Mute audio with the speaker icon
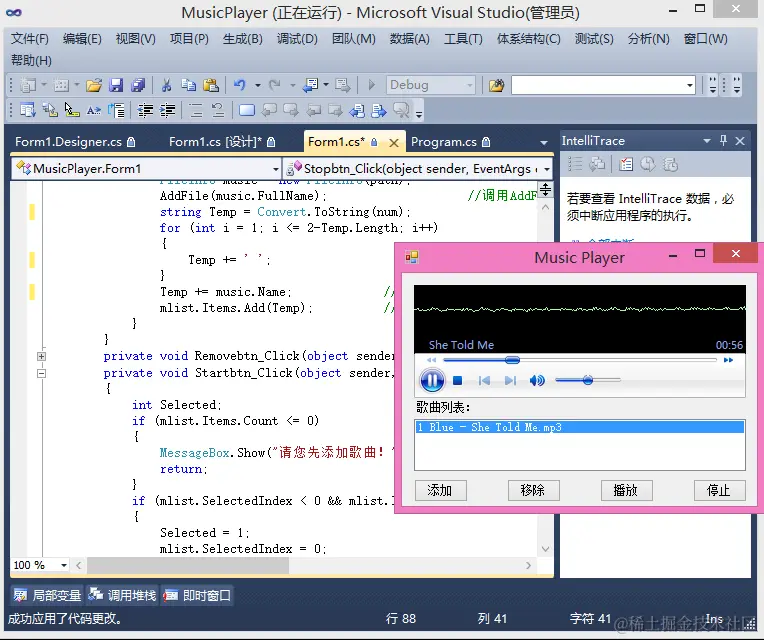This screenshot has width=764, height=640. tap(537, 380)
